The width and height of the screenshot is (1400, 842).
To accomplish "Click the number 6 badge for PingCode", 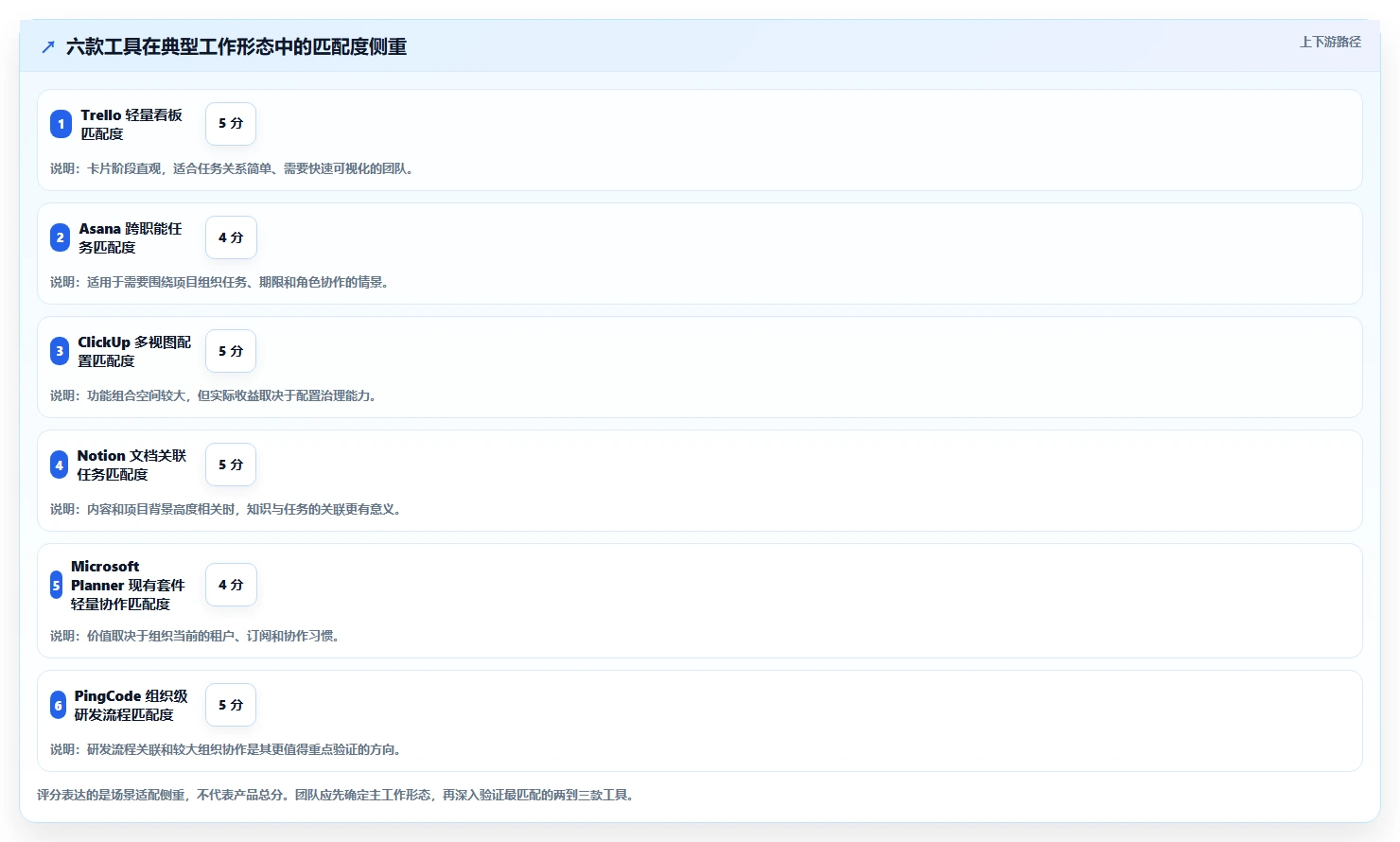I will (58, 705).
